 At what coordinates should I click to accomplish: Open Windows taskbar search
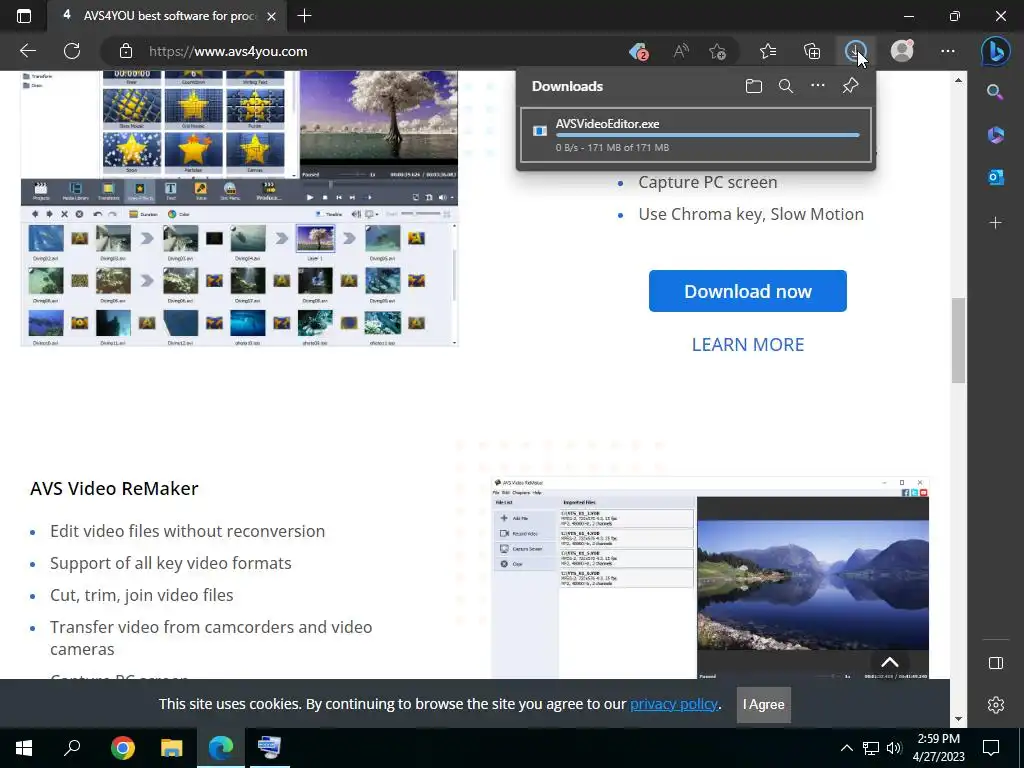point(72,747)
